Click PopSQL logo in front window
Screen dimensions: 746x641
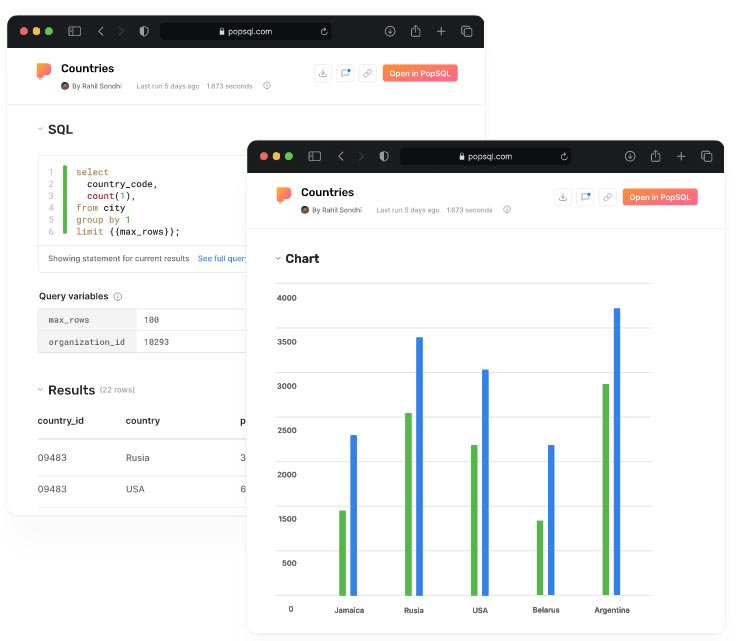point(284,195)
